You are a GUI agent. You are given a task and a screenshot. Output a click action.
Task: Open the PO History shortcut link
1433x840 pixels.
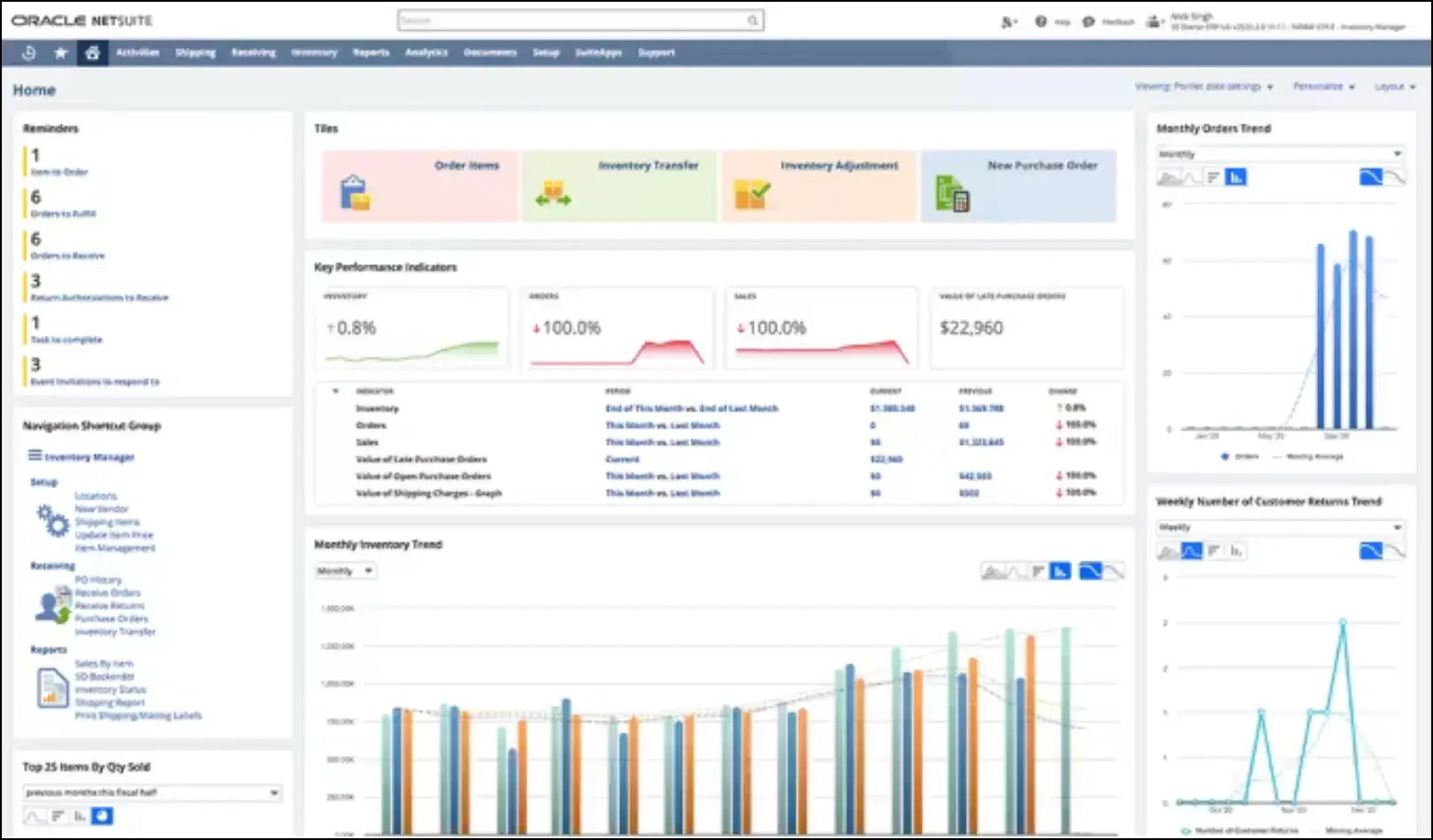[98, 580]
